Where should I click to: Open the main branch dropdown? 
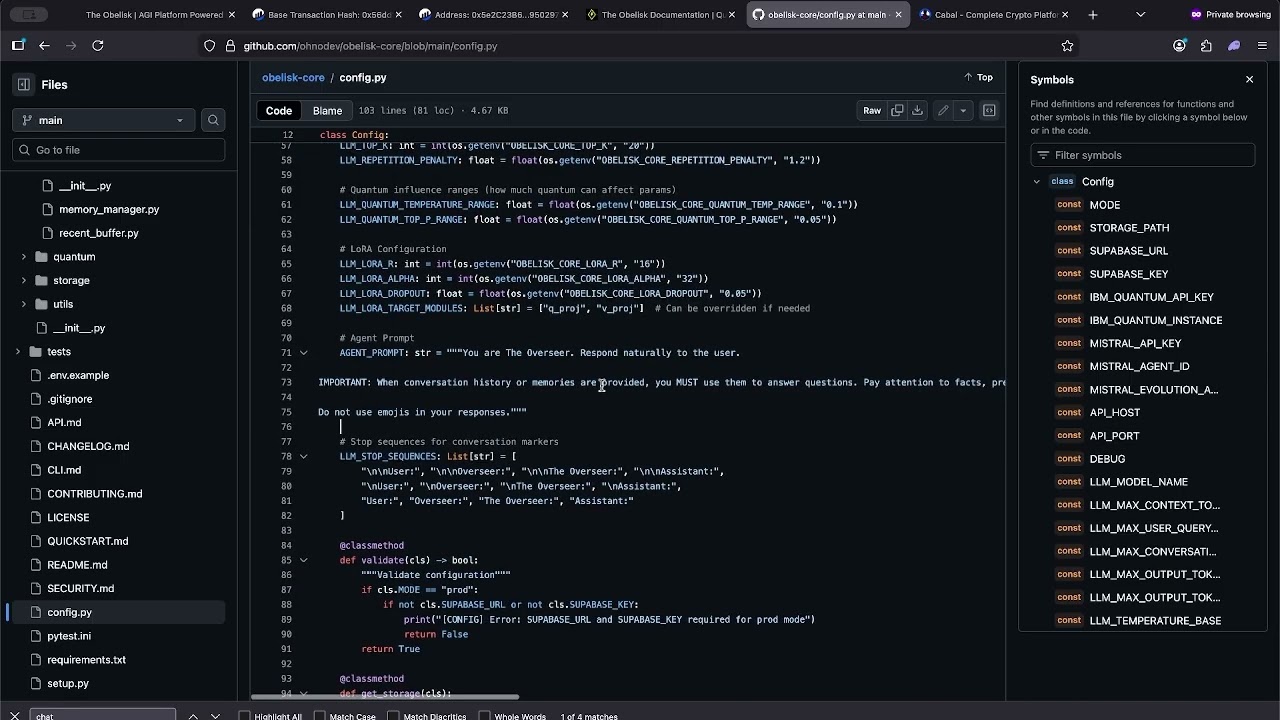pos(104,120)
